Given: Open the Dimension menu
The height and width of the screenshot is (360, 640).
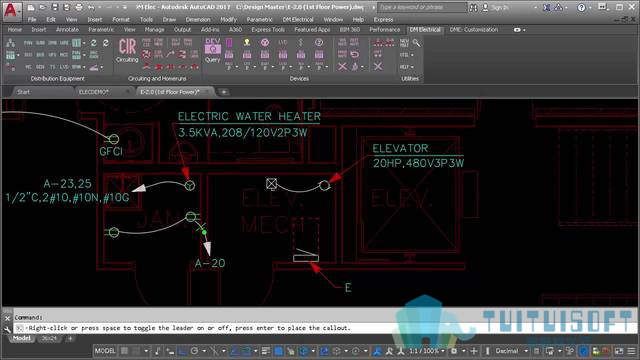Looking at the screenshot, I should [x=198, y=20].
